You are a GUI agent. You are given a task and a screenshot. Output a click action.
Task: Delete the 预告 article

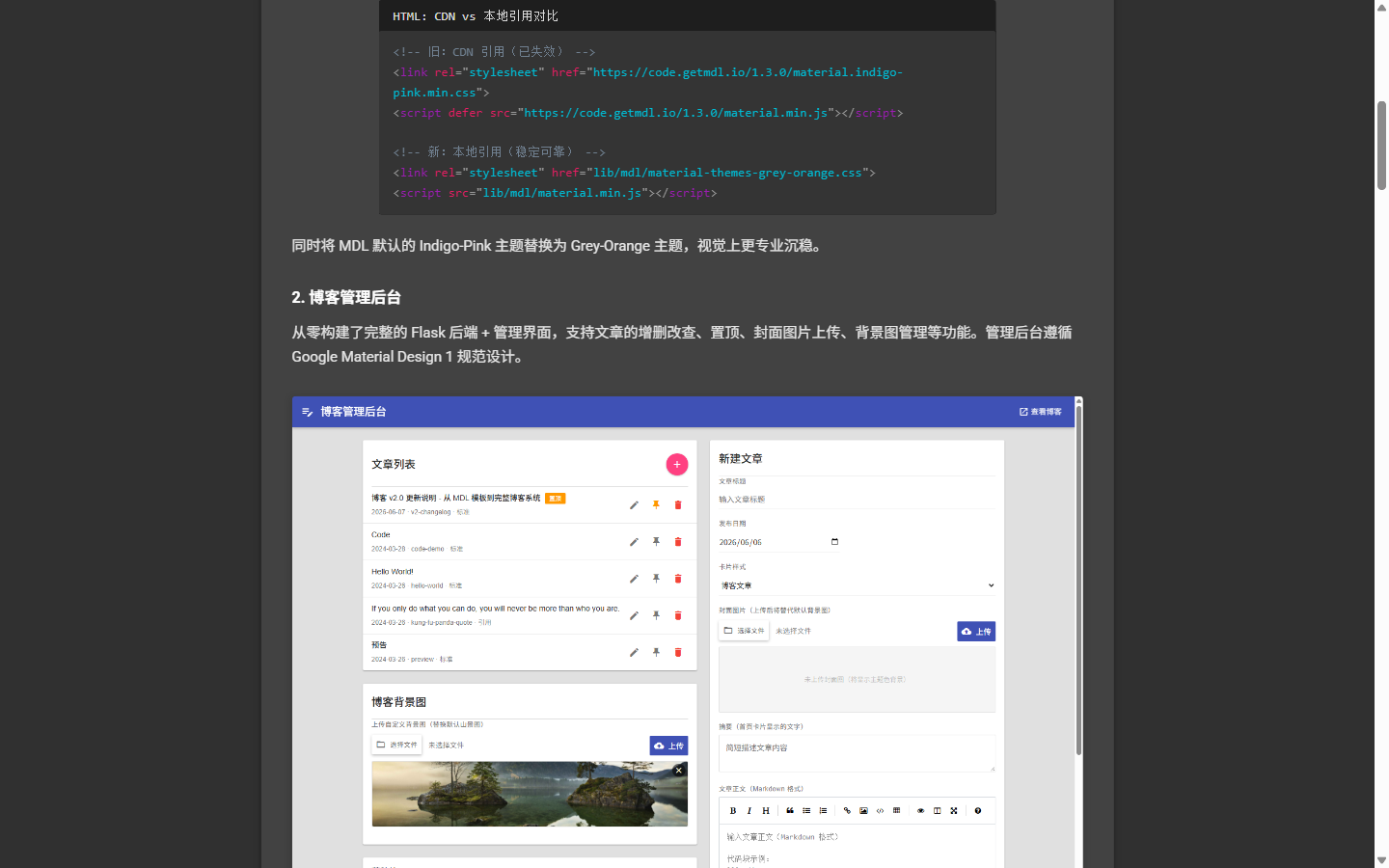point(678,653)
